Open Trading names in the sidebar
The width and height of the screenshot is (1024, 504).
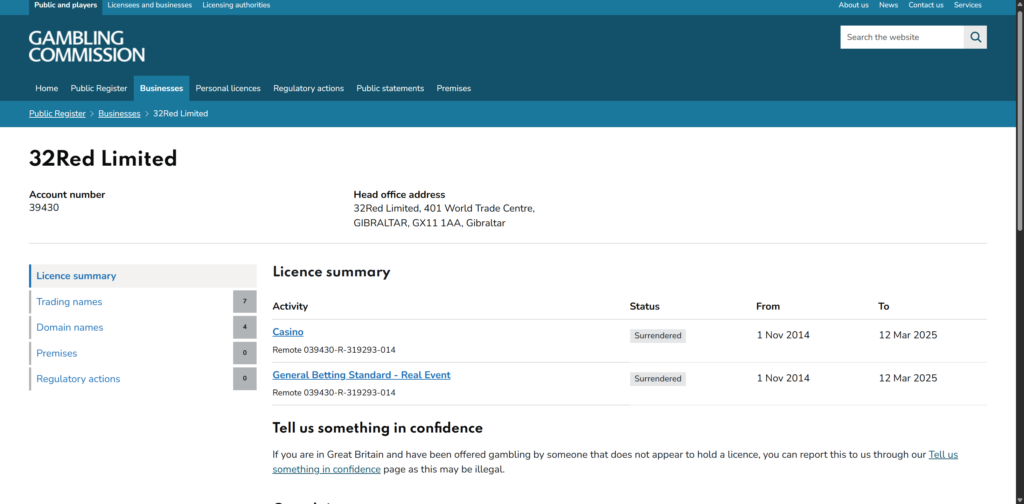point(69,302)
